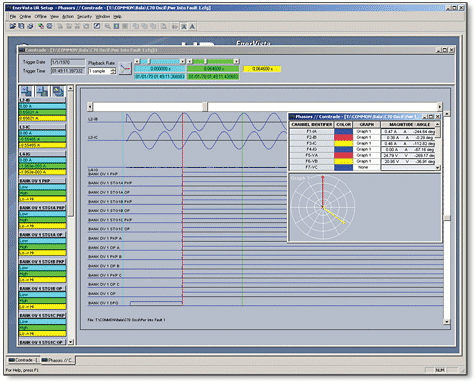Click the cyan cursor slider thumb
Screen dimensions: 476x383
pos(149,61)
